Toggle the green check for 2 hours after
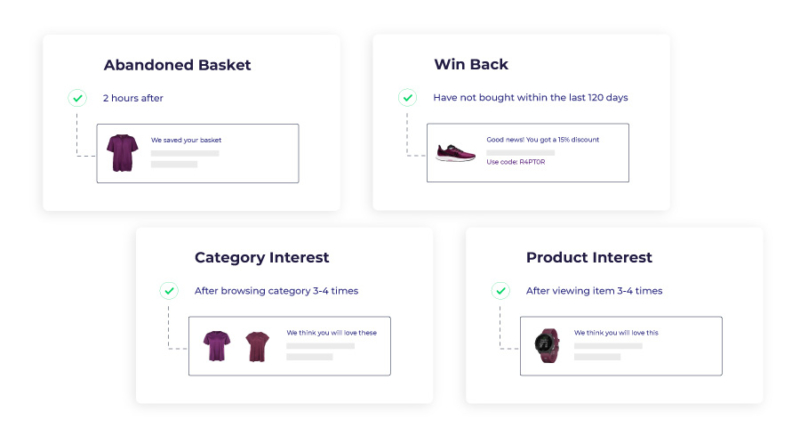 point(78,98)
